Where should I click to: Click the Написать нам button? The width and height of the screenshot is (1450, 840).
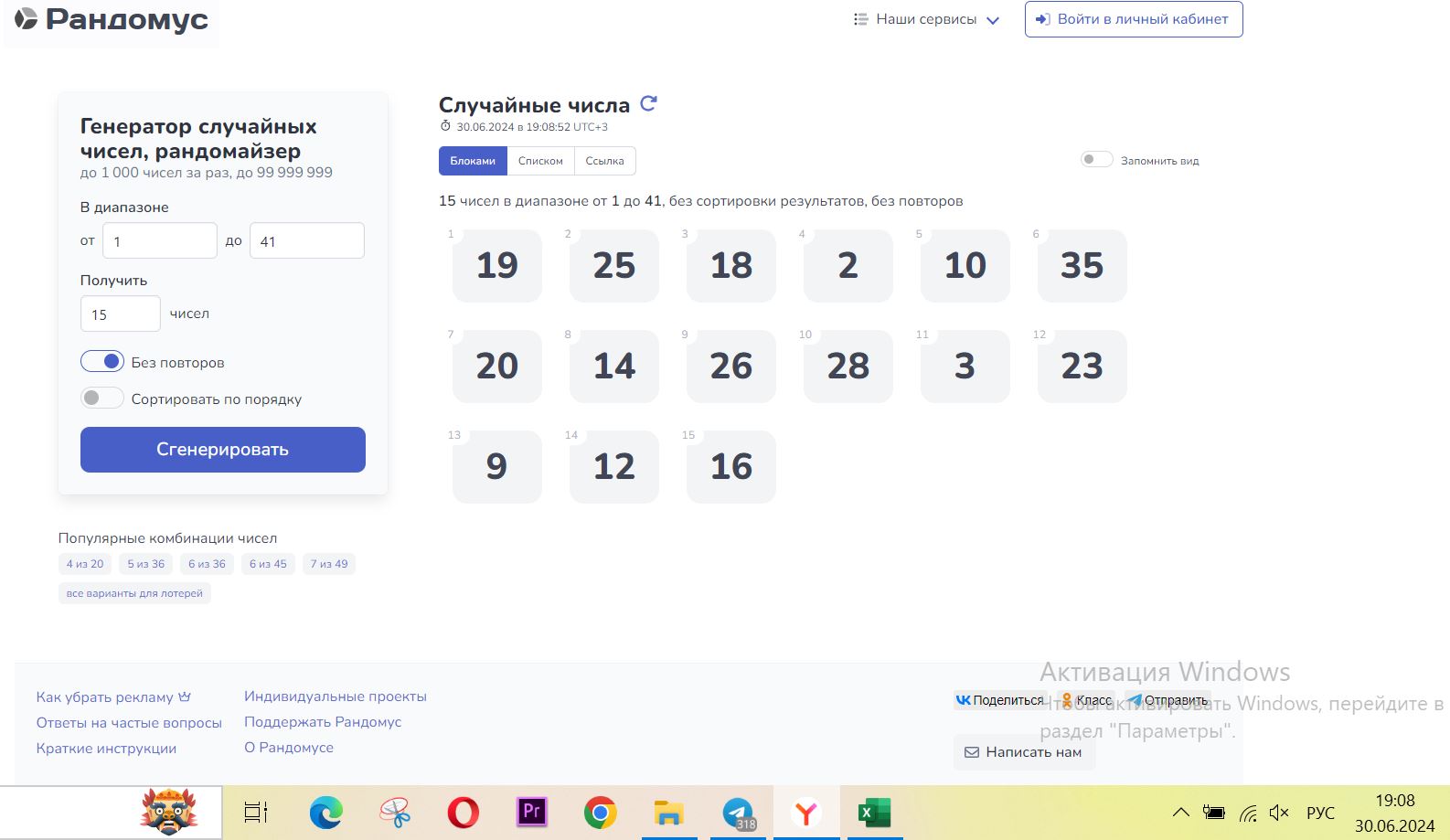click(x=1024, y=752)
